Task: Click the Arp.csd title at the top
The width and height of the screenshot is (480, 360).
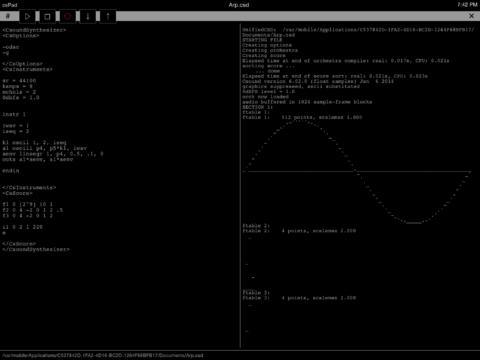Action: pos(239,5)
